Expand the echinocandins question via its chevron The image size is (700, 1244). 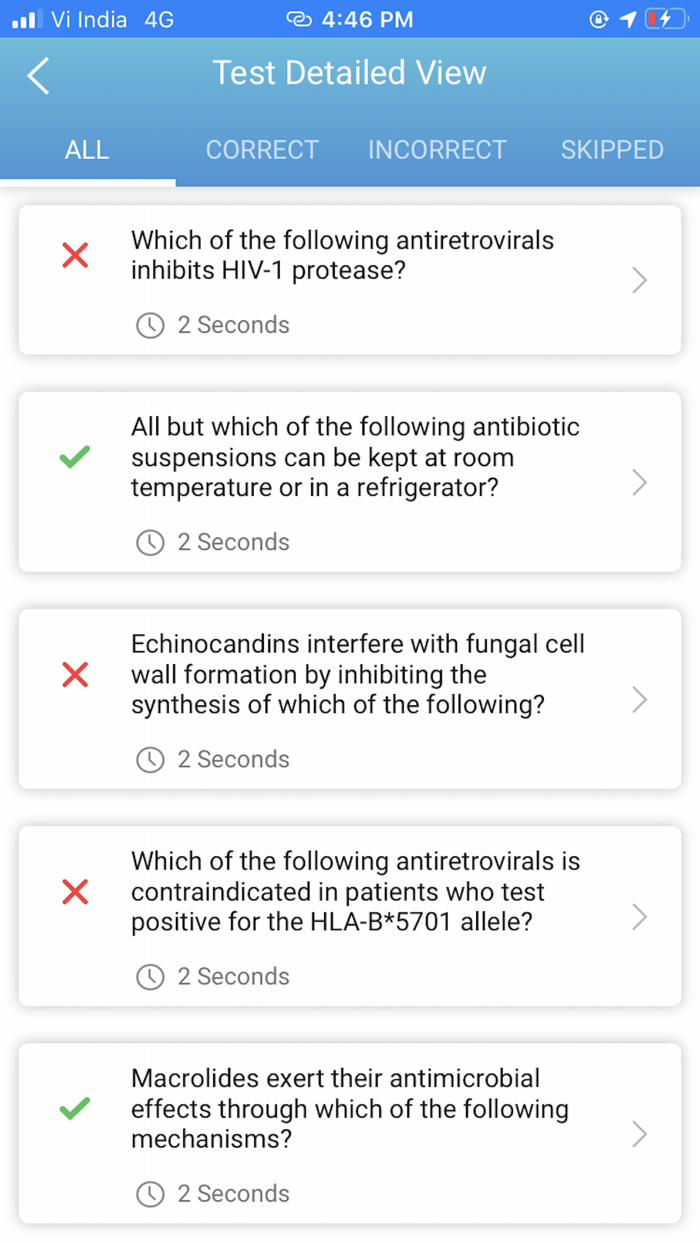[639, 700]
